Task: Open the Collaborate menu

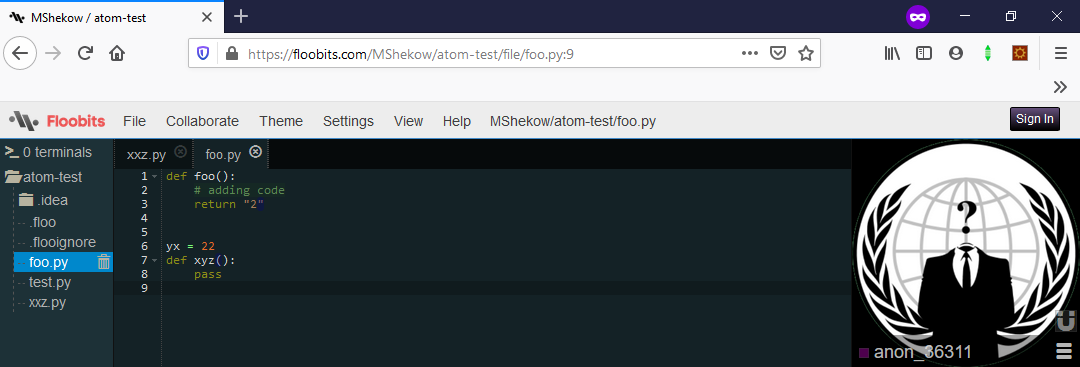Action: 202,121
